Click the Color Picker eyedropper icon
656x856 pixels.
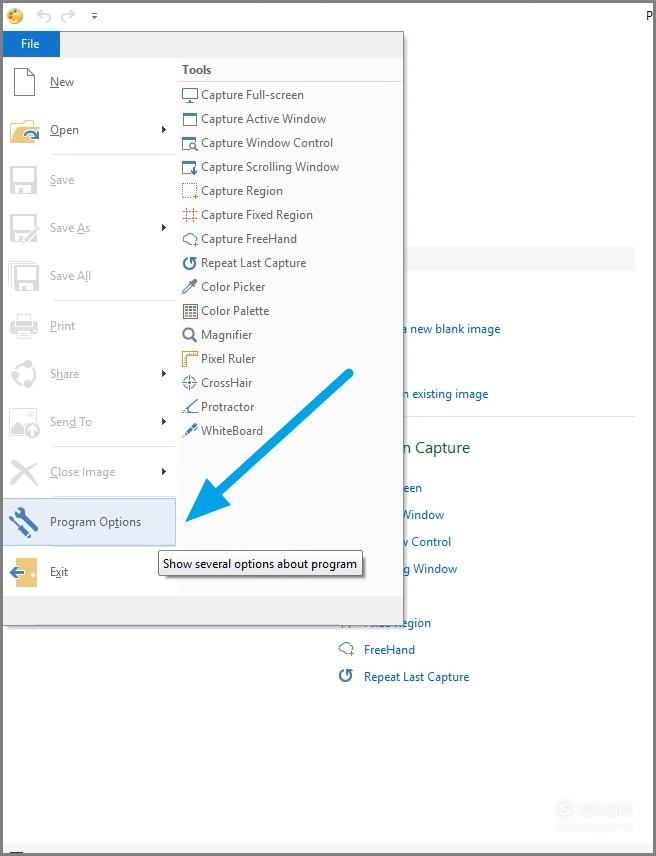pyautogui.click(x=189, y=287)
